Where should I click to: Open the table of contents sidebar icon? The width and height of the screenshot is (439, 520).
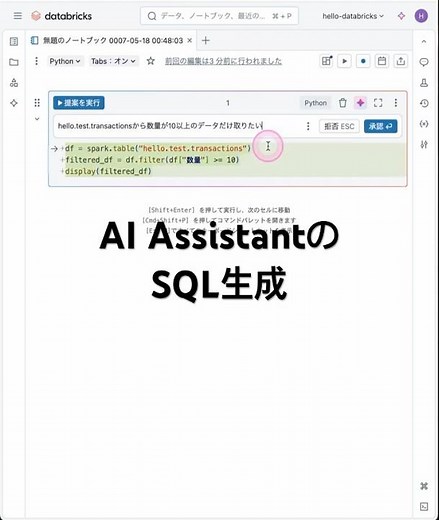[x=14, y=41]
